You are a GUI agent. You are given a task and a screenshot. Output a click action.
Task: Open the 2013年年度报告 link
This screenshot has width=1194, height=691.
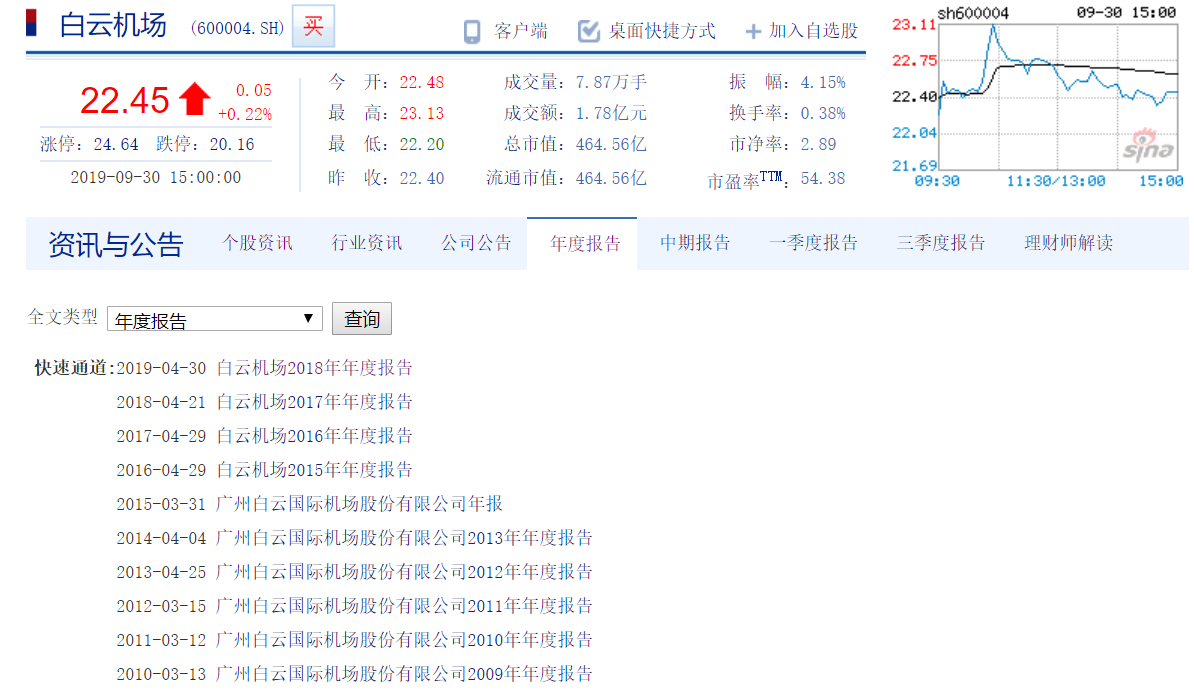coord(404,538)
